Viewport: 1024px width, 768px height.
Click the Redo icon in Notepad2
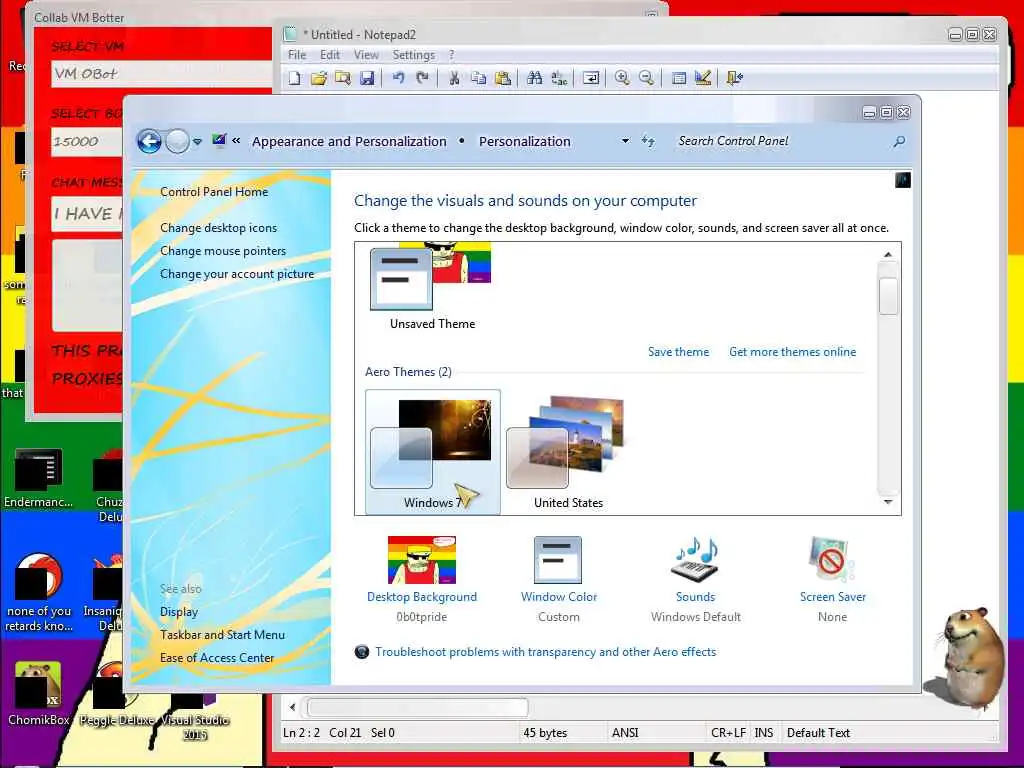coord(423,78)
